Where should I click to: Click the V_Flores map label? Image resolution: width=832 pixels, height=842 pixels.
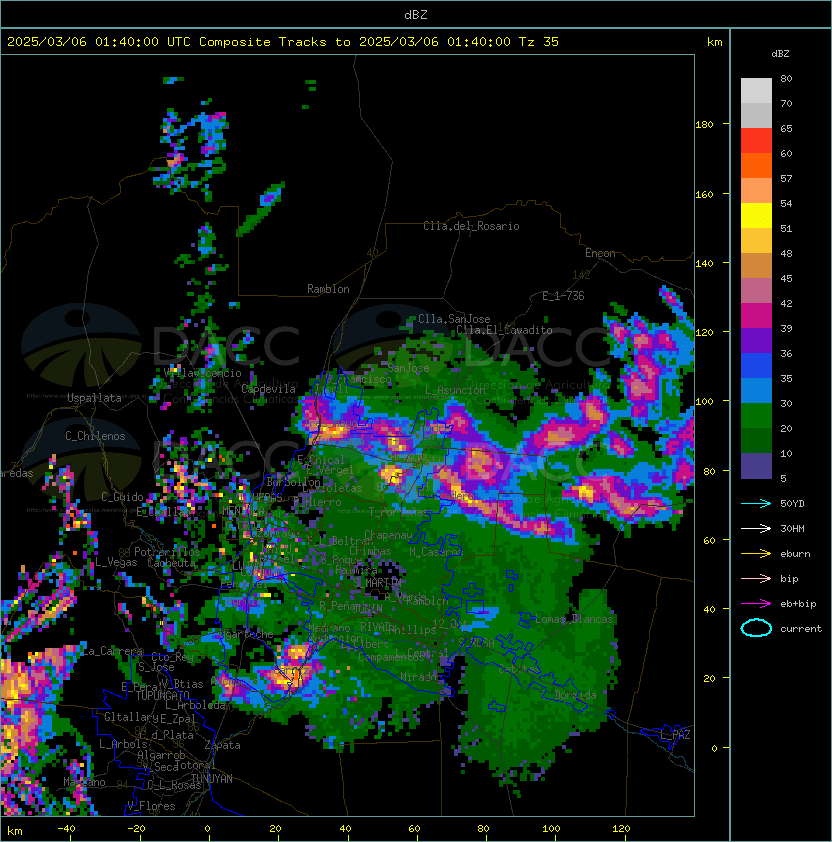[x=151, y=806]
